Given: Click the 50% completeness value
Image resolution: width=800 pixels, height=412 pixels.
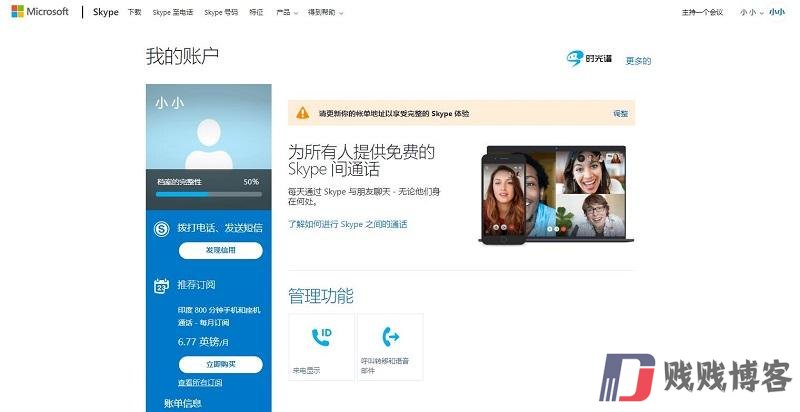Looking at the screenshot, I should pyautogui.click(x=251, y=182).
